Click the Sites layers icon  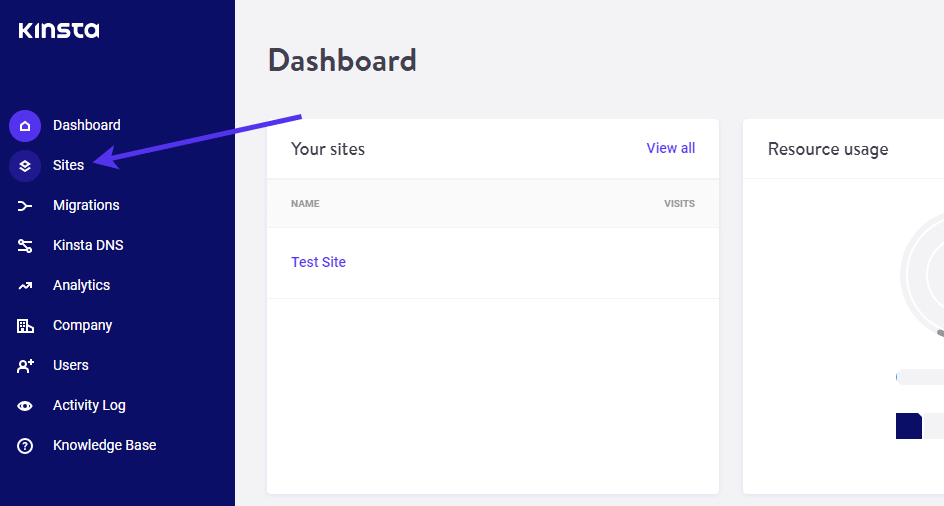25,166
